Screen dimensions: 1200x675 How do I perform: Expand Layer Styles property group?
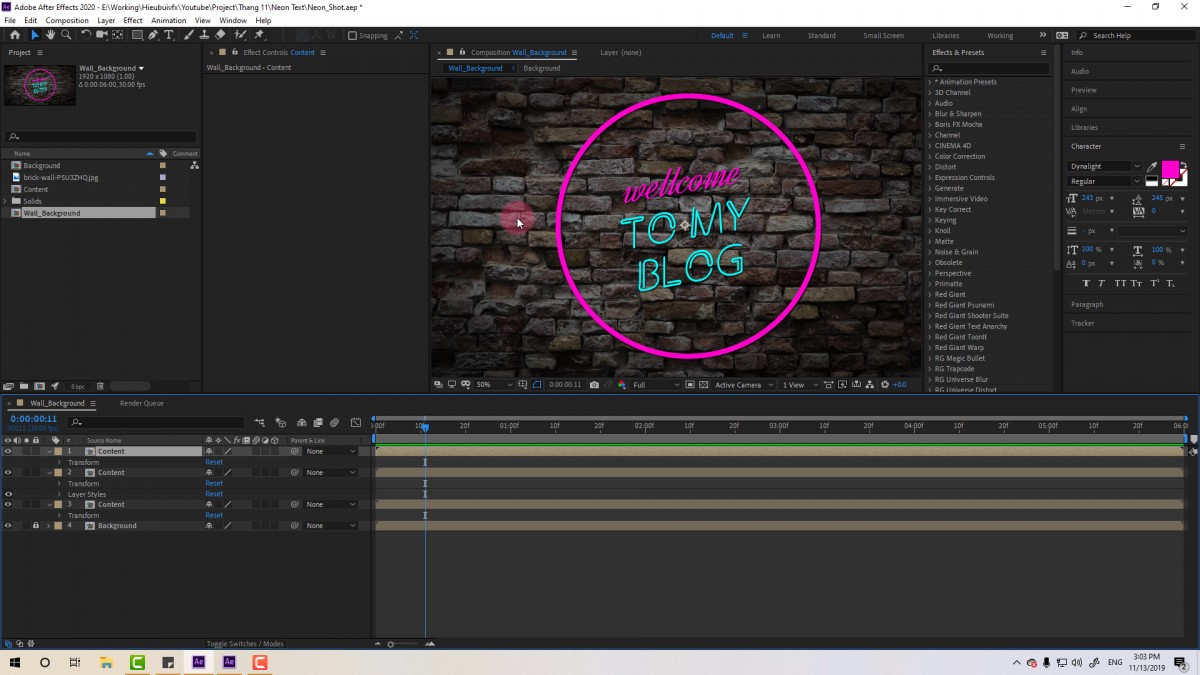click(x=59, y=494)
